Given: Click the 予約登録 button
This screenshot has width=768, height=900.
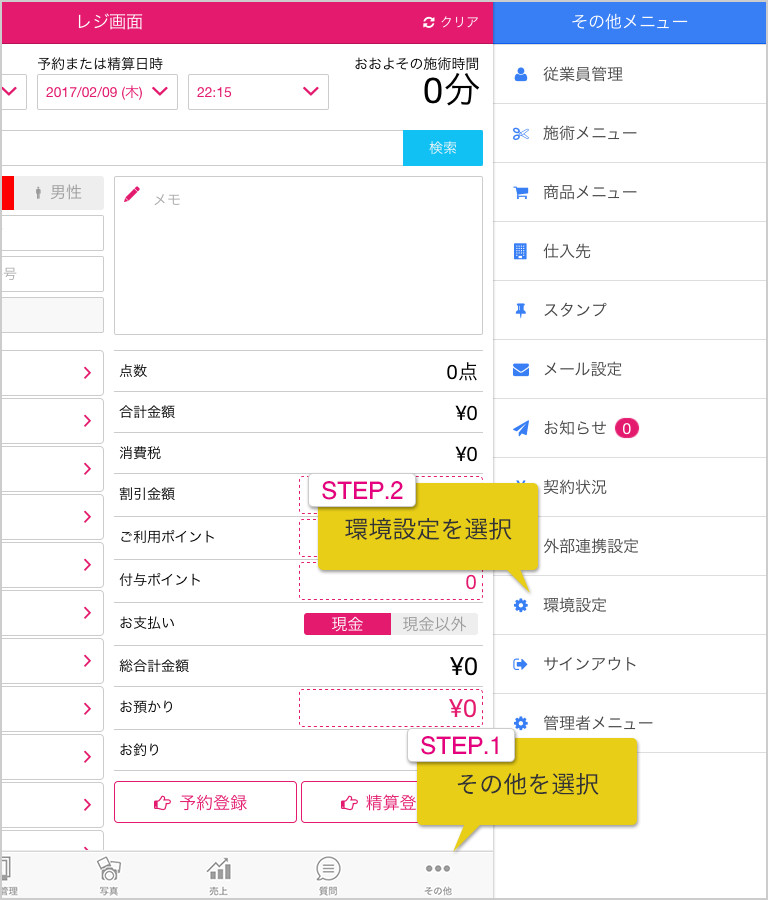Looking at the screenshot, I should click(x=205, y=802).
